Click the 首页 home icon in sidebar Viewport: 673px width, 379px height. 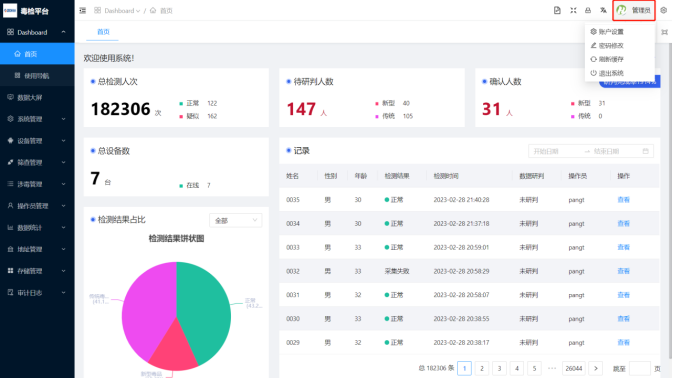coord(17,54)
